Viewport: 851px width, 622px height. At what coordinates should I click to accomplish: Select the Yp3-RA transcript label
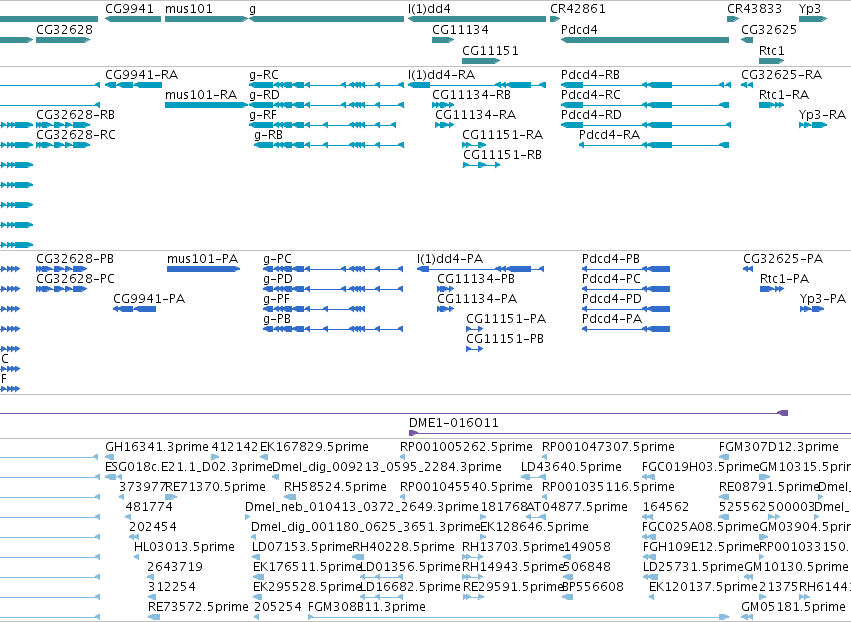(822, 115)
